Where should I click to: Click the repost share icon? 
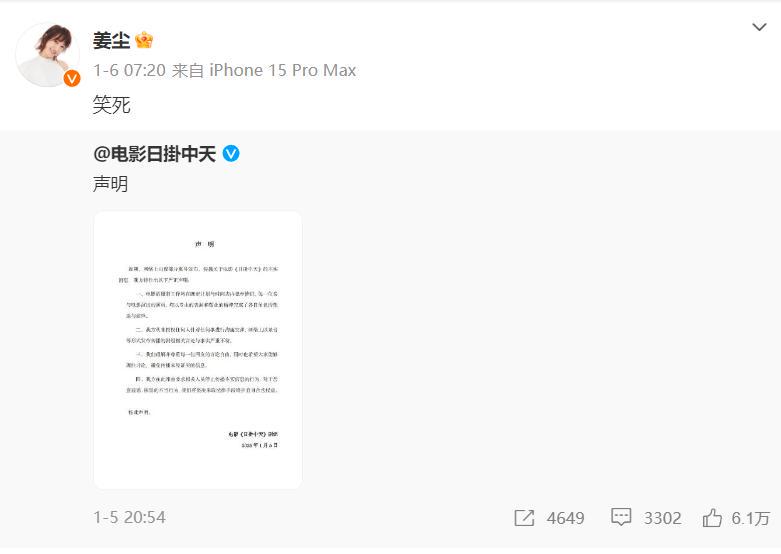tap(524, 518)
